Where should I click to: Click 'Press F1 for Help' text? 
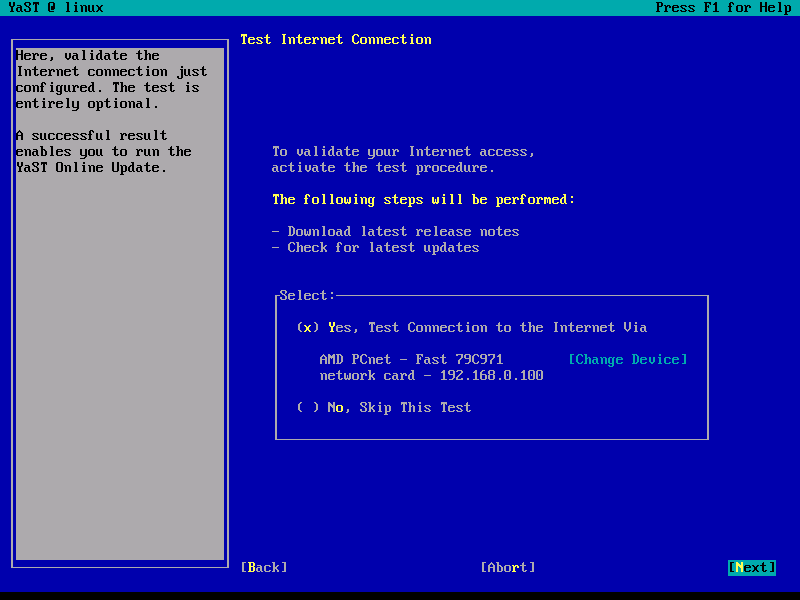click(x=723, y=8)
